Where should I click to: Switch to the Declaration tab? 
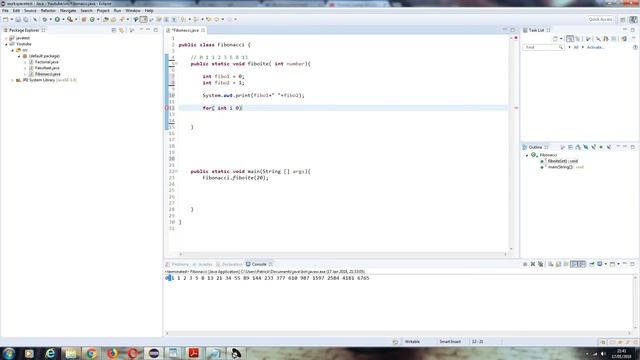pyautogui.click(x=229, y=264)
